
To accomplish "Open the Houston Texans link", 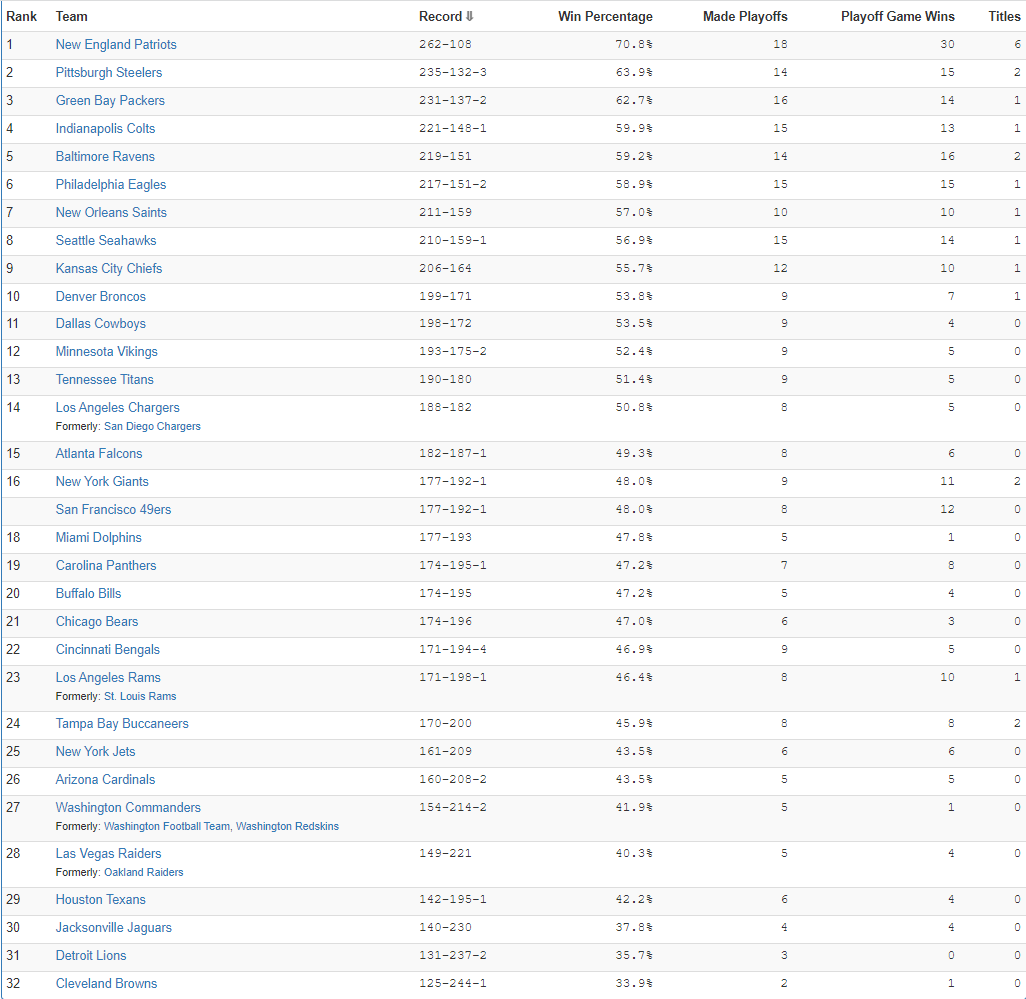I will tap(101, 900).
